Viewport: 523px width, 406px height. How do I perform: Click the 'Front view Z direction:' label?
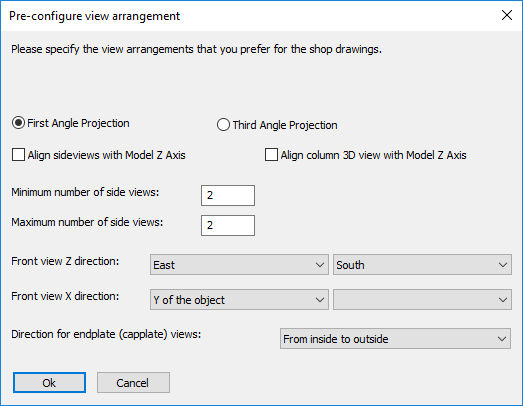(65, 261)
